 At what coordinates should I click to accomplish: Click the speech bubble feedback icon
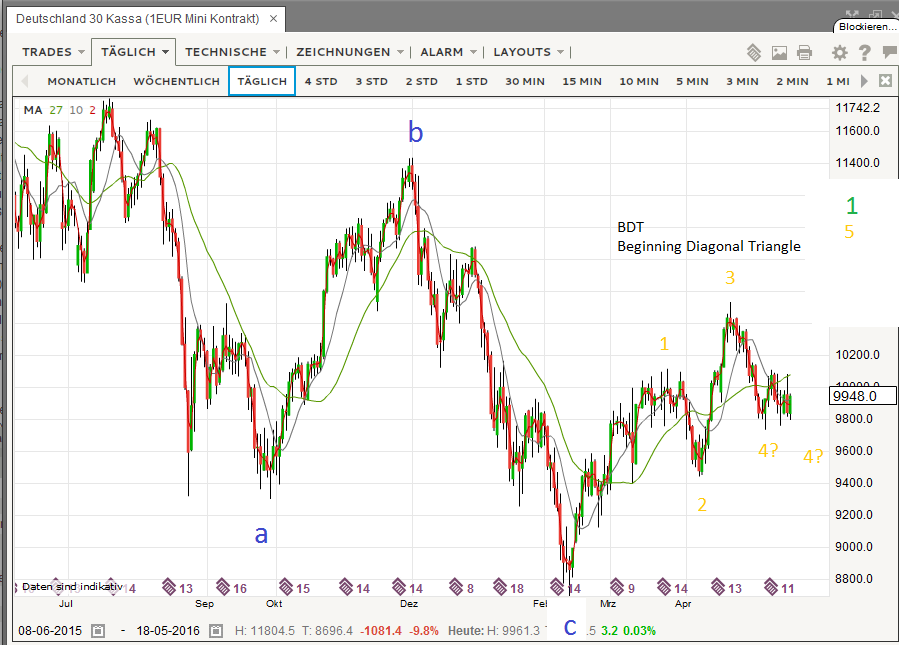[889, 52]
